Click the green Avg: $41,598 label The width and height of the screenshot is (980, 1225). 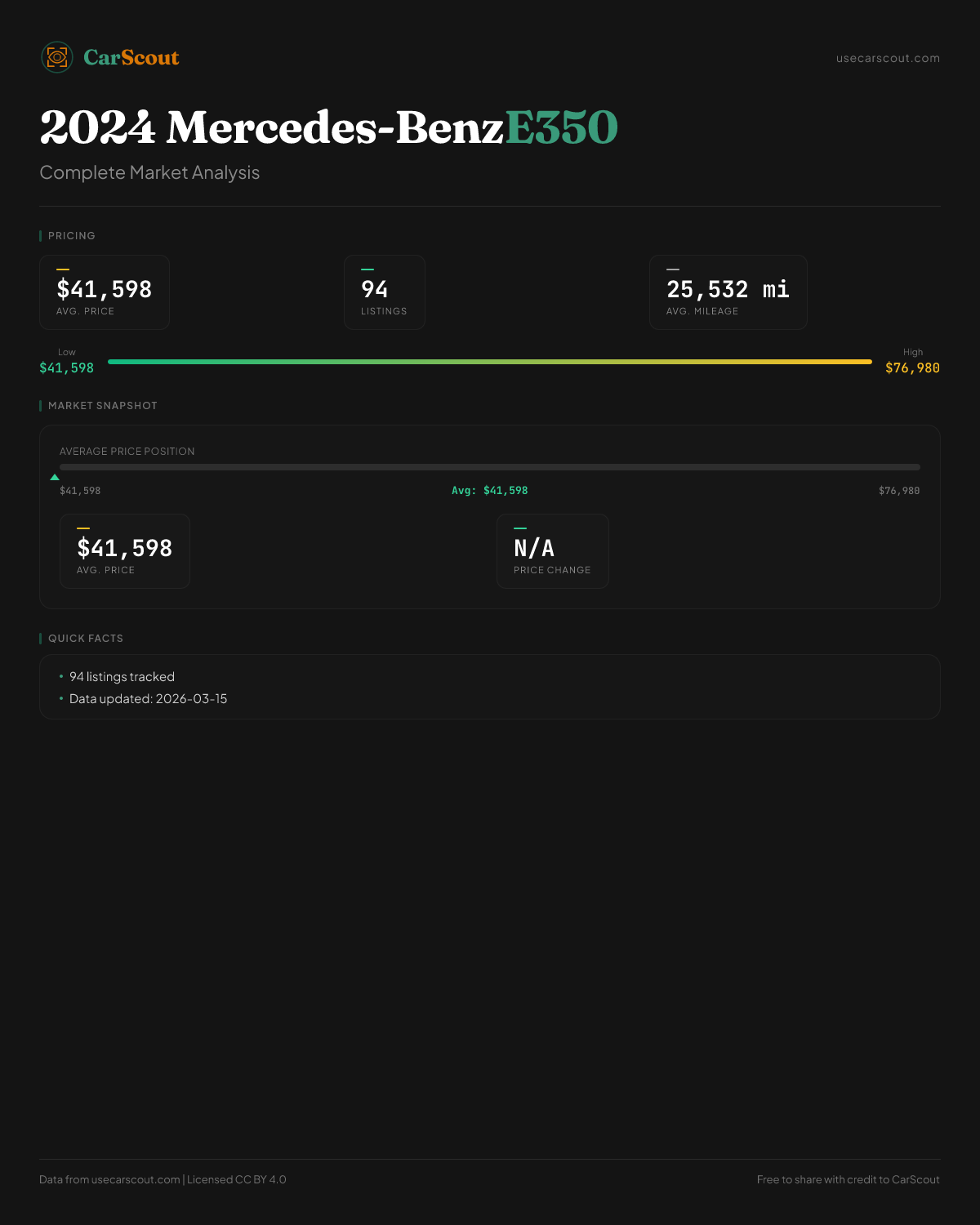[490, 490]
